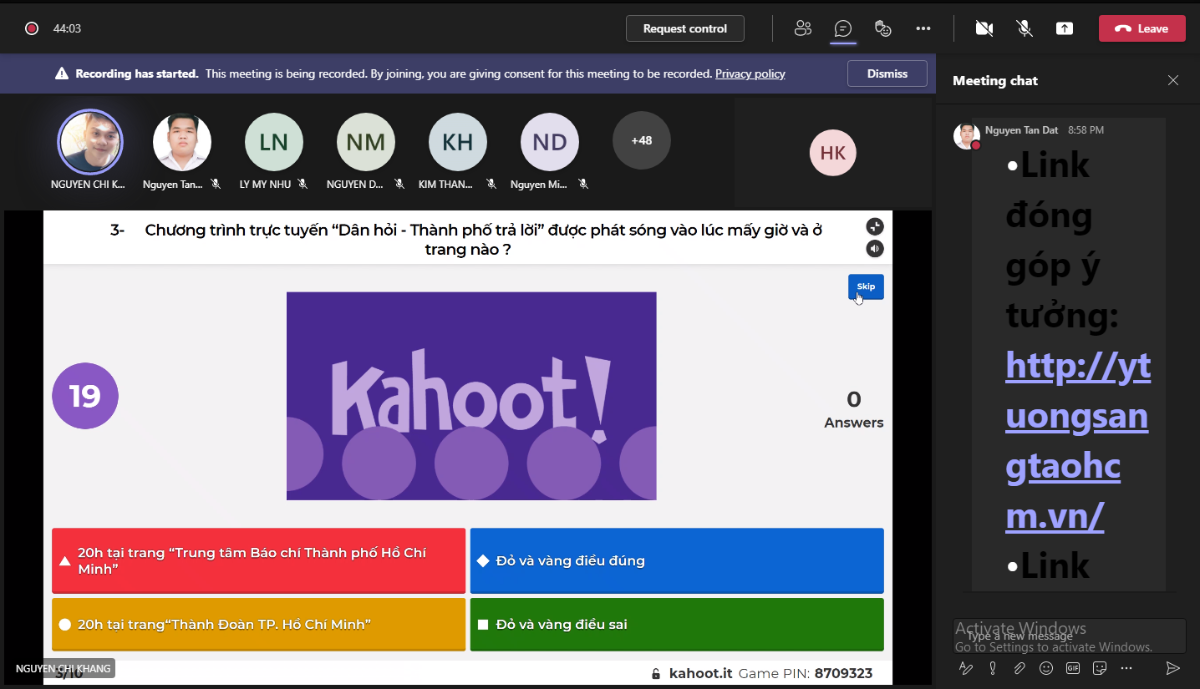Toggle the Kahoot sound icon
The height and width of the screenshot is (689, 1200).
[x=875, y=248]
